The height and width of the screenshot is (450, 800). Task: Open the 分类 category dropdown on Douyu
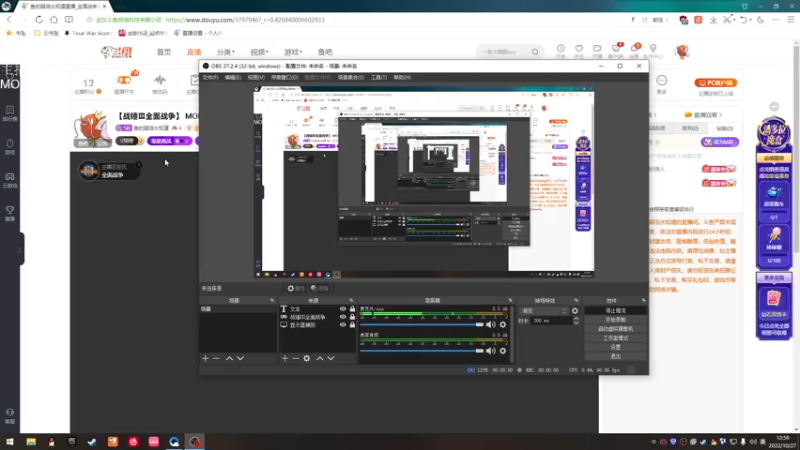(226, 52)
